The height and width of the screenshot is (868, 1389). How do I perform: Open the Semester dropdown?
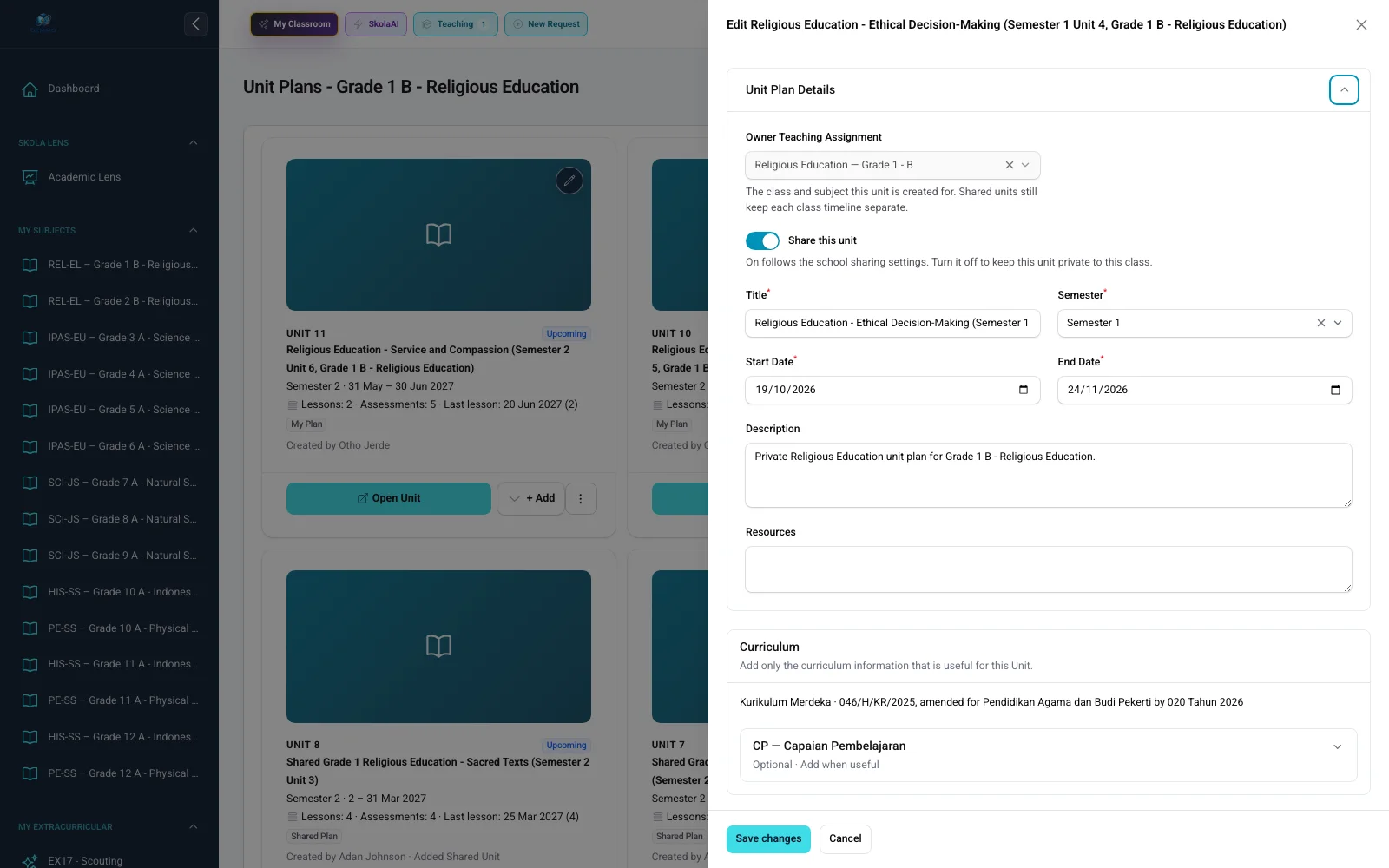click(x=1338, y=323)
